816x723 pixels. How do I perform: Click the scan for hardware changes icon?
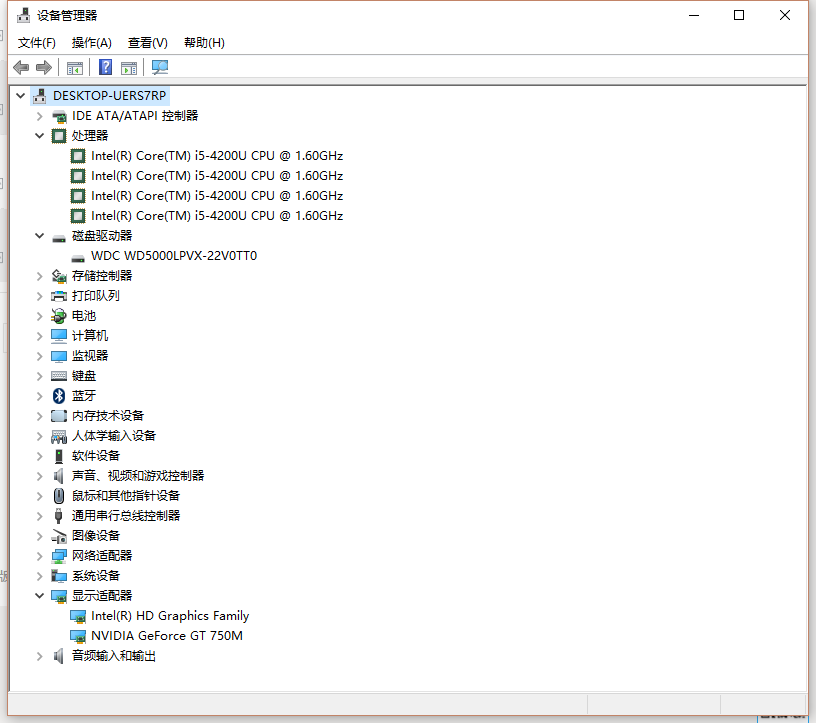pos(160,67)
